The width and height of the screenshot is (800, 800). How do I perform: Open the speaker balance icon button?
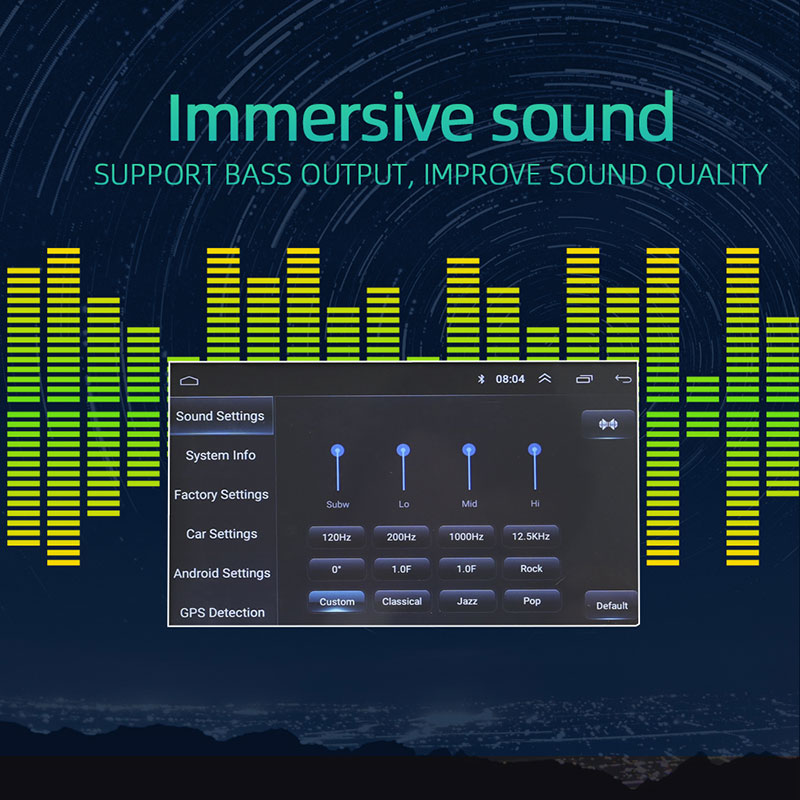click(x=608, y=424)
